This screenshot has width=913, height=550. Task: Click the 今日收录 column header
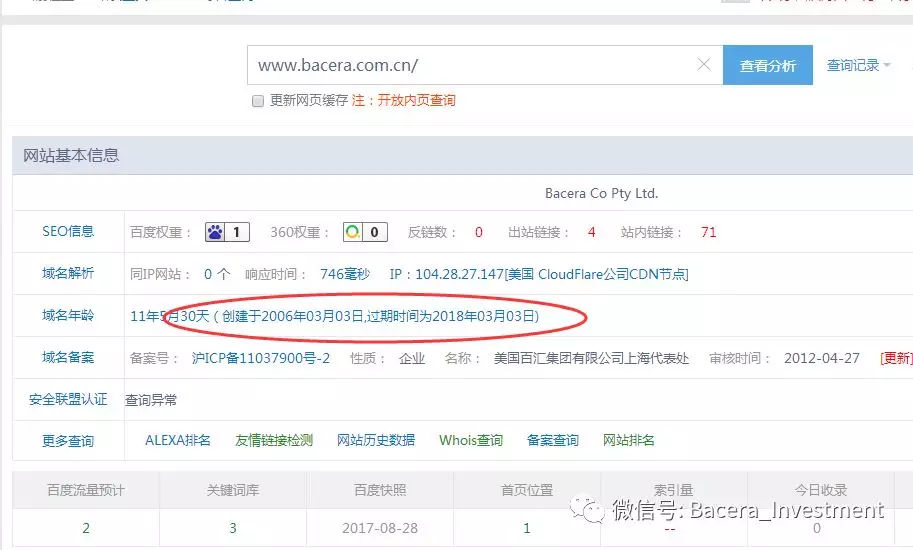click(821, 490)
